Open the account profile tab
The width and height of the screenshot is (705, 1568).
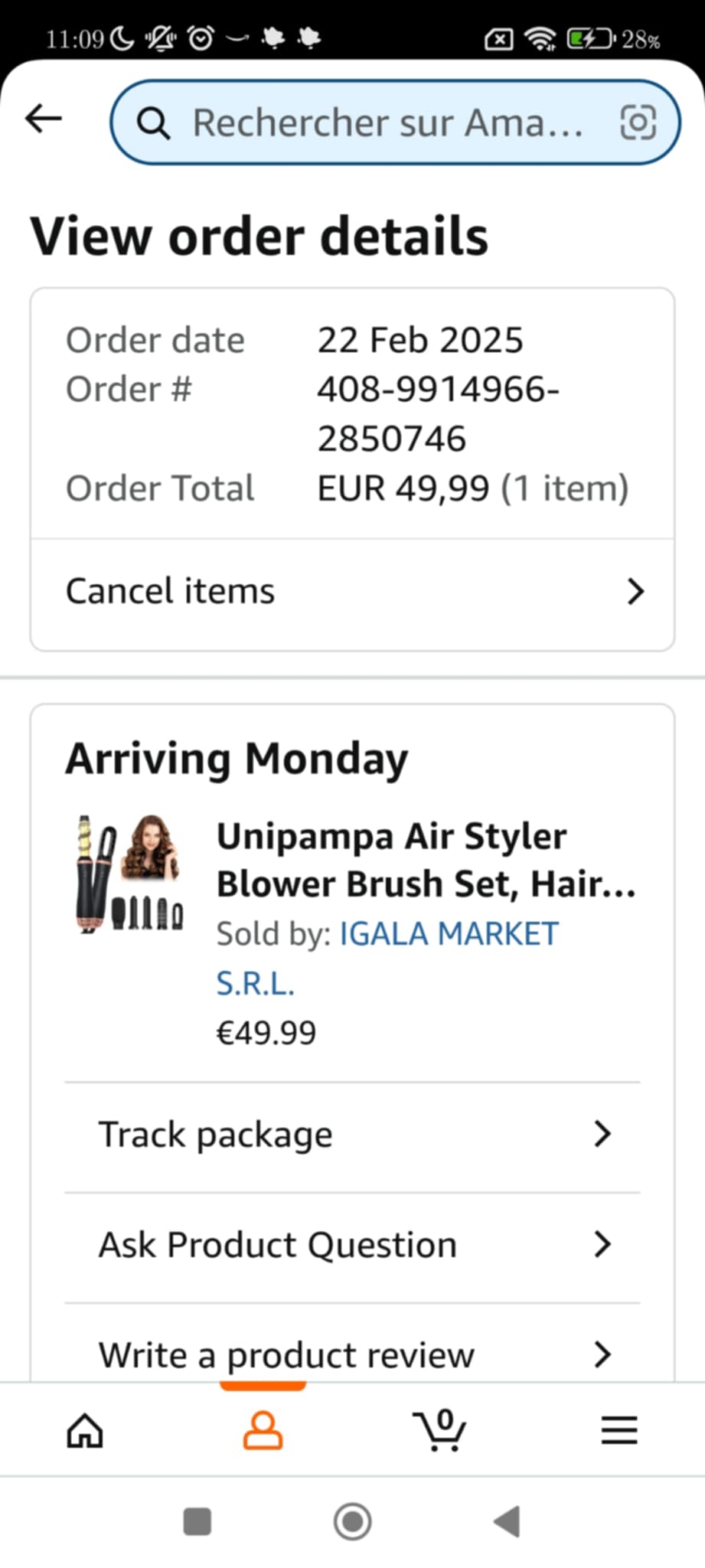pyautogui.click(x=263, y=1429)
